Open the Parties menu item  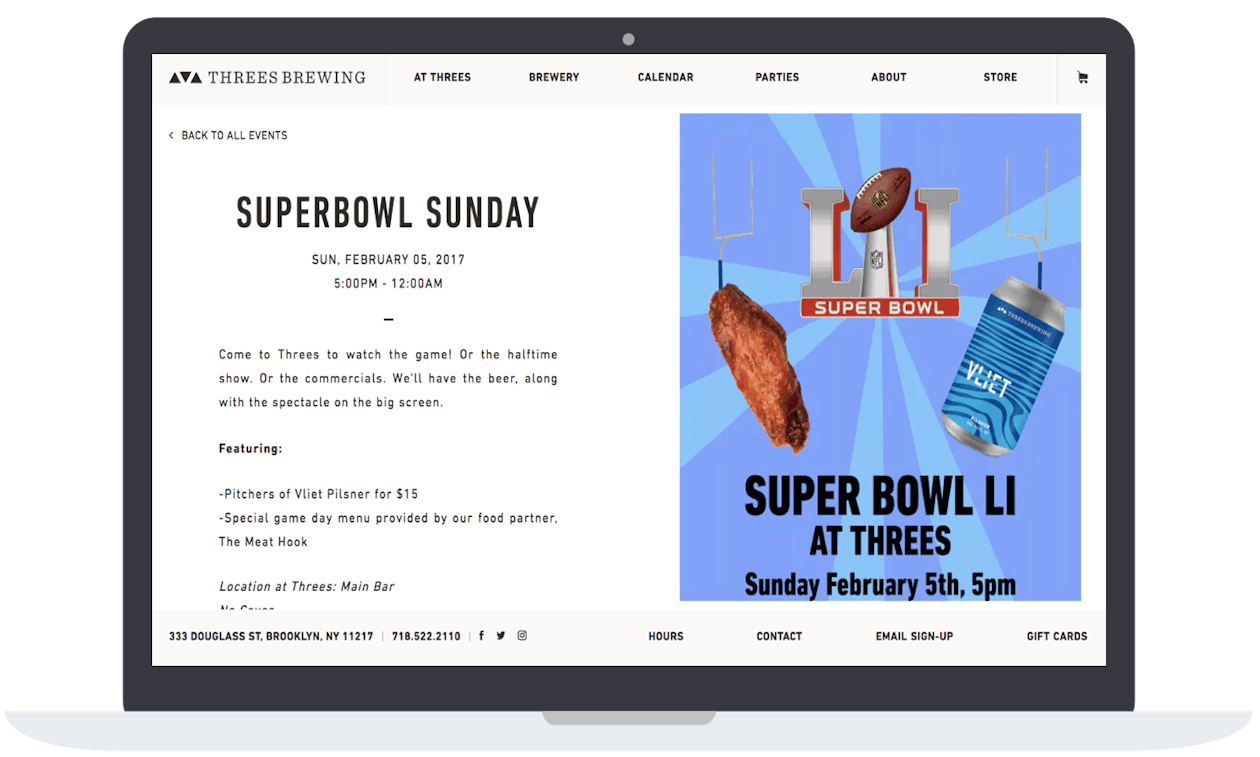coord(777,77)
